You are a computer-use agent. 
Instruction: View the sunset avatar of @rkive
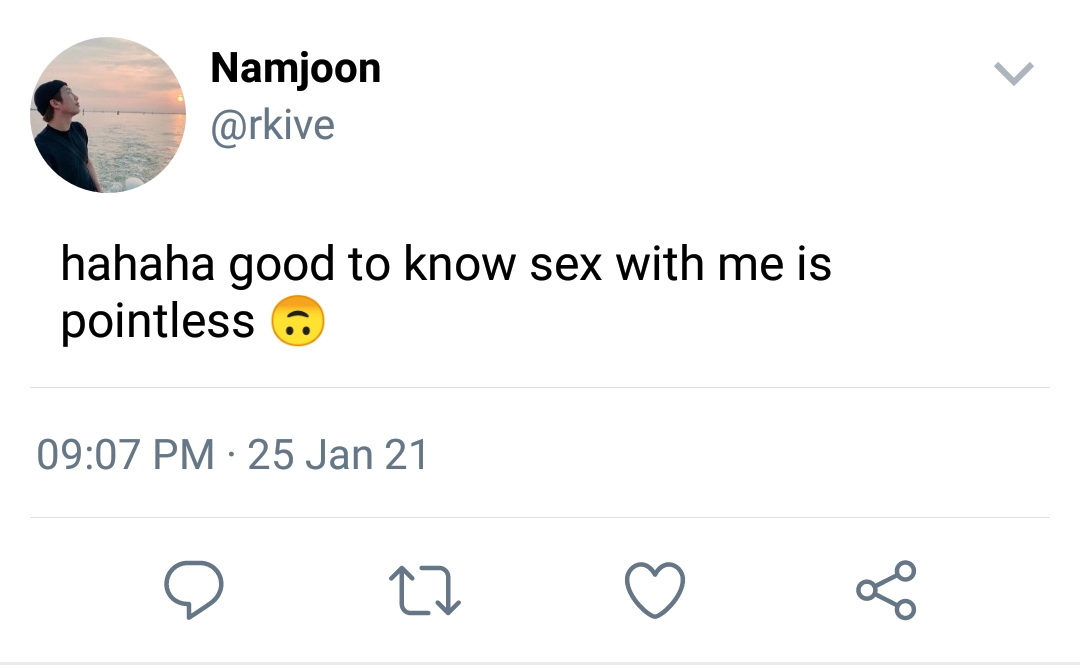(108, 115)
